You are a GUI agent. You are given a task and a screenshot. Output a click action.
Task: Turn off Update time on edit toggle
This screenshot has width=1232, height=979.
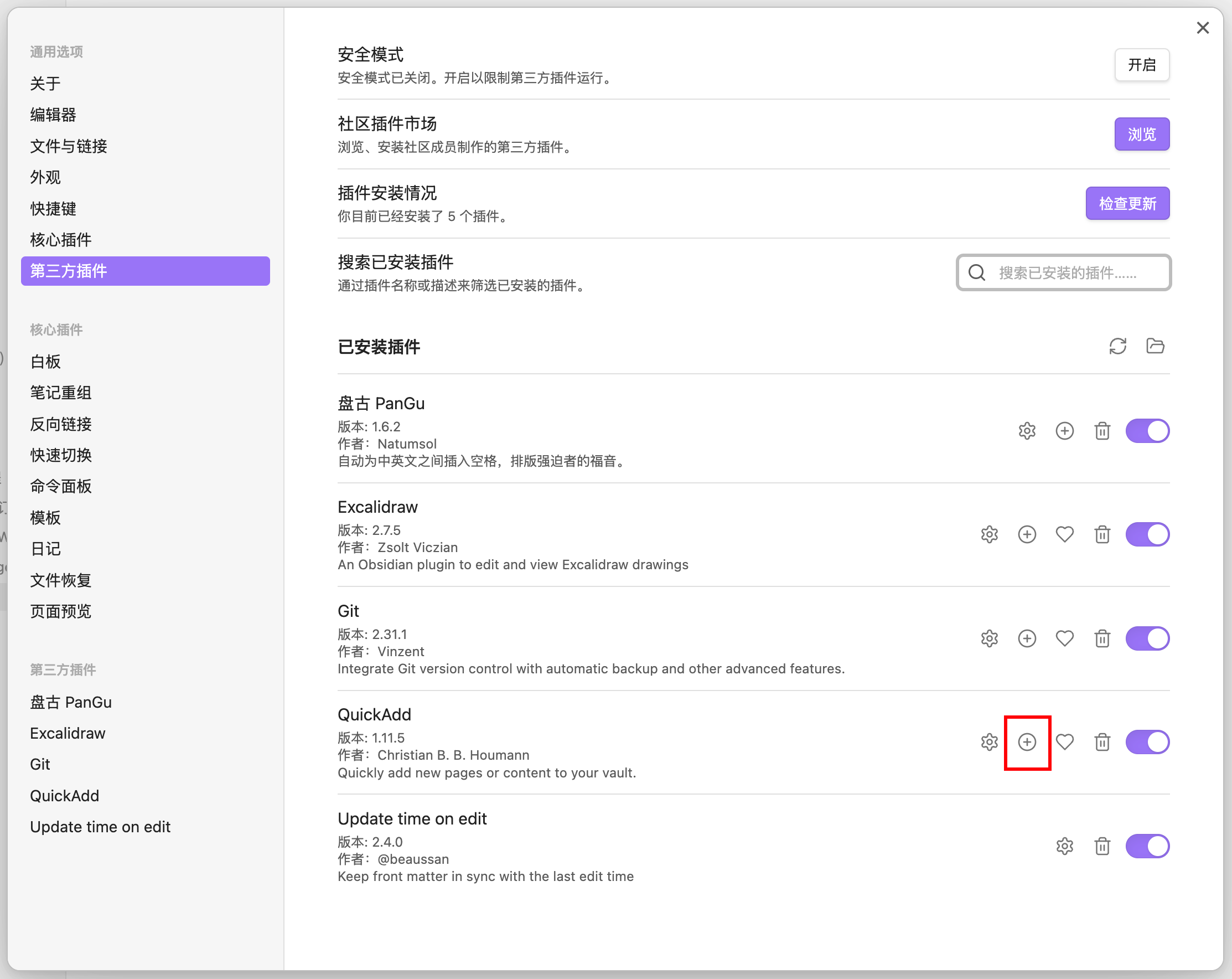point(1147,846)
